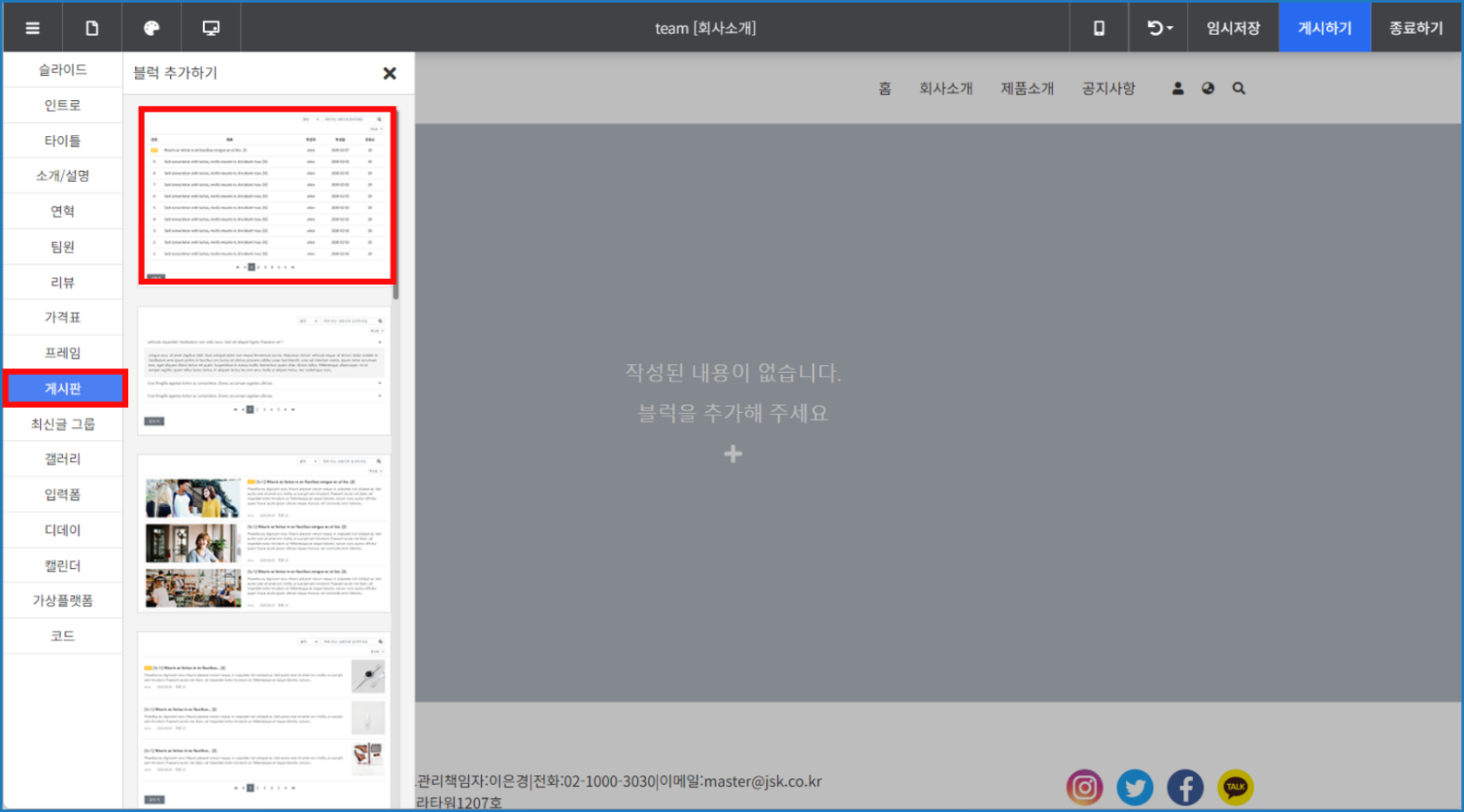Click the search magnifier icon
Viewport: 1464px width, 812px height.
pos(1238,88)
